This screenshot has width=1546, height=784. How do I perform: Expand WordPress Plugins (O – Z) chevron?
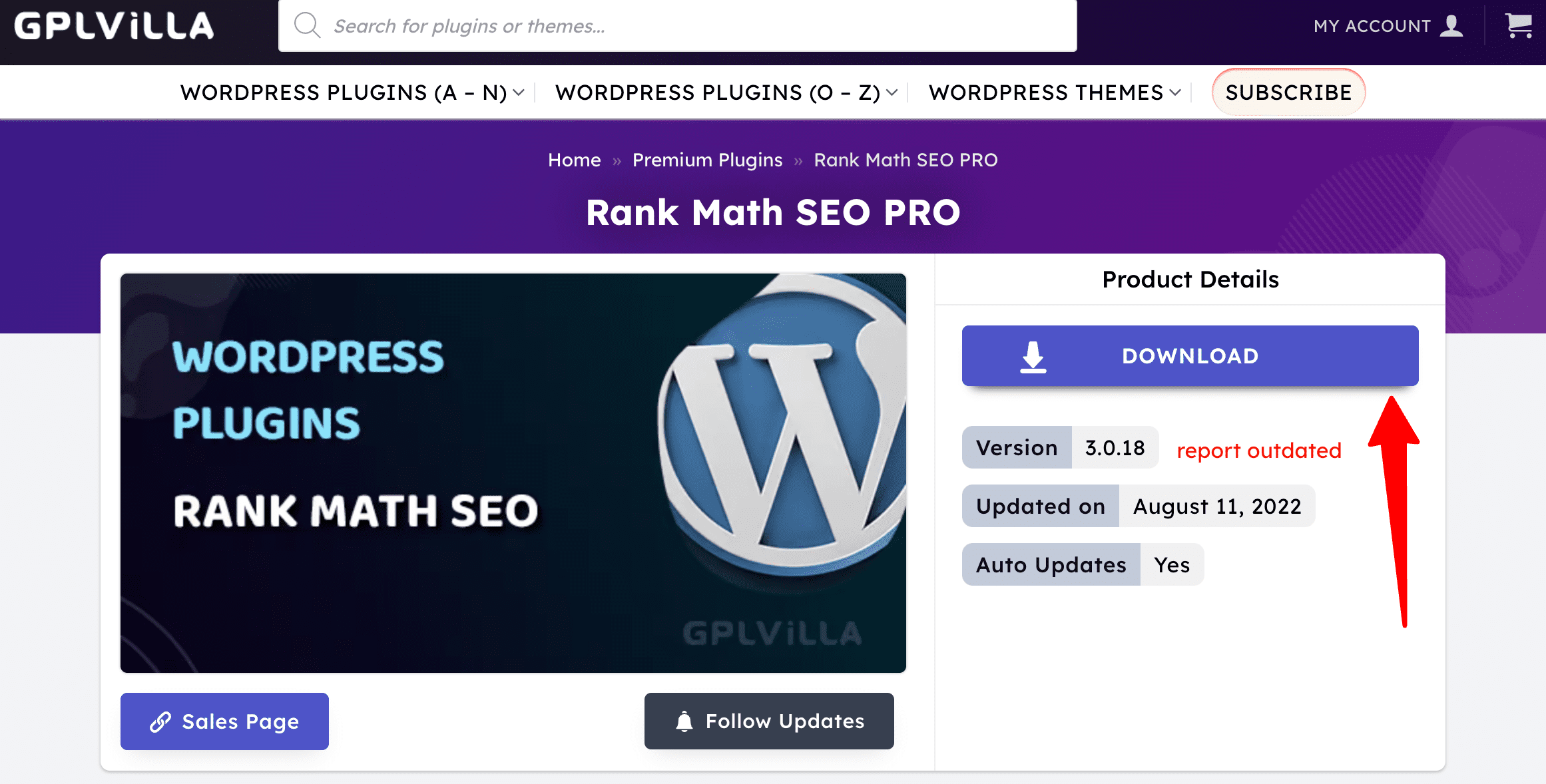[892, 93]
